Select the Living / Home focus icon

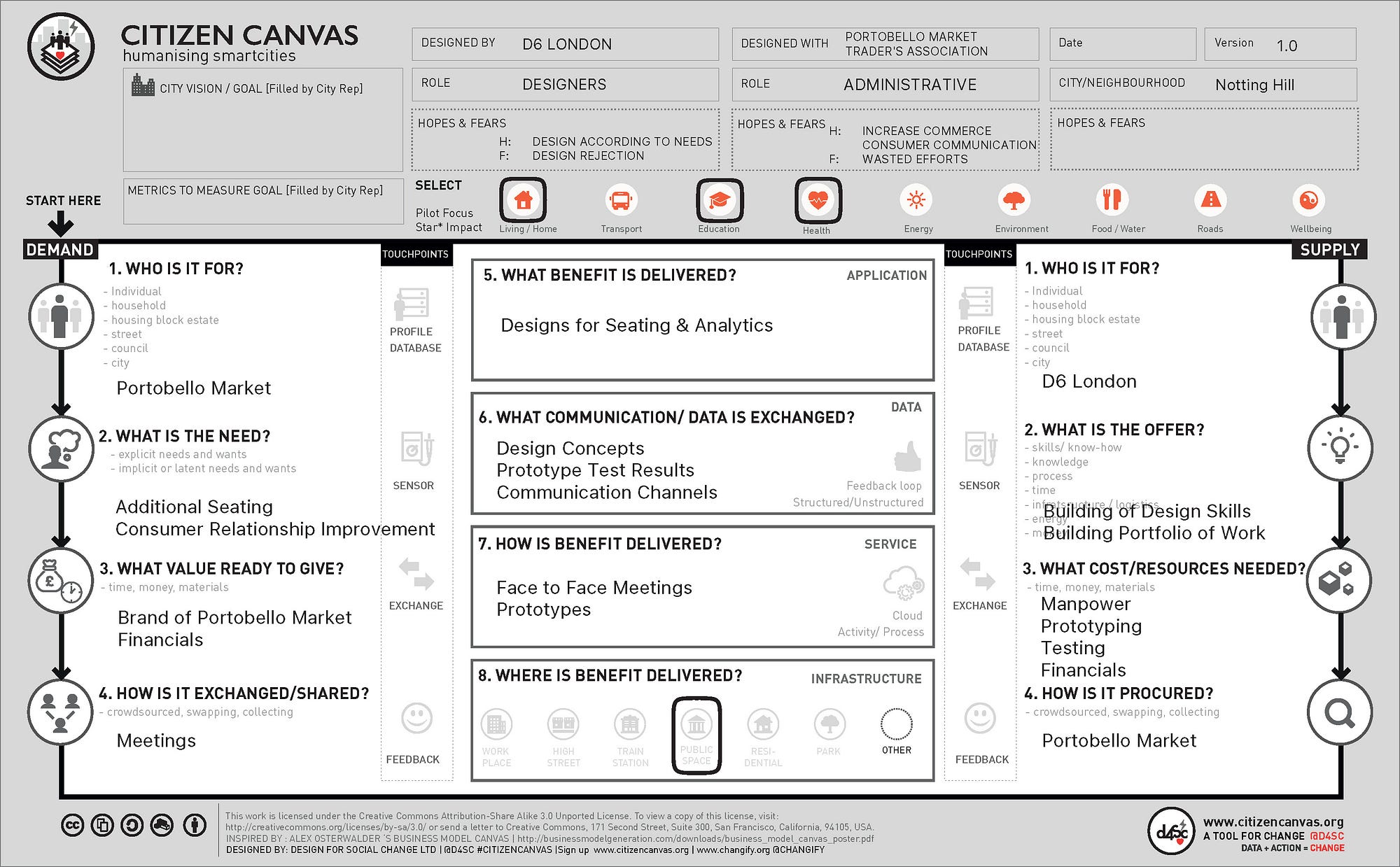tap(523, 200)
